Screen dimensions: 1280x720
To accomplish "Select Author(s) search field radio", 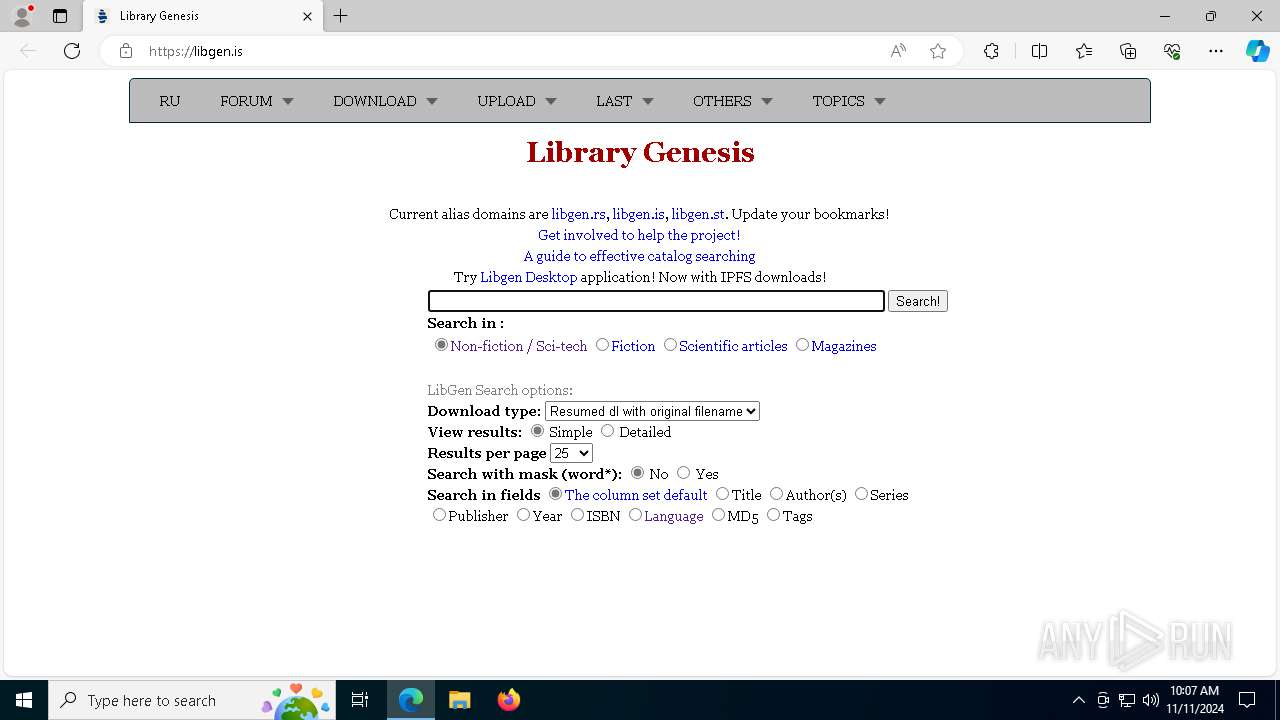I will [776, 494].
